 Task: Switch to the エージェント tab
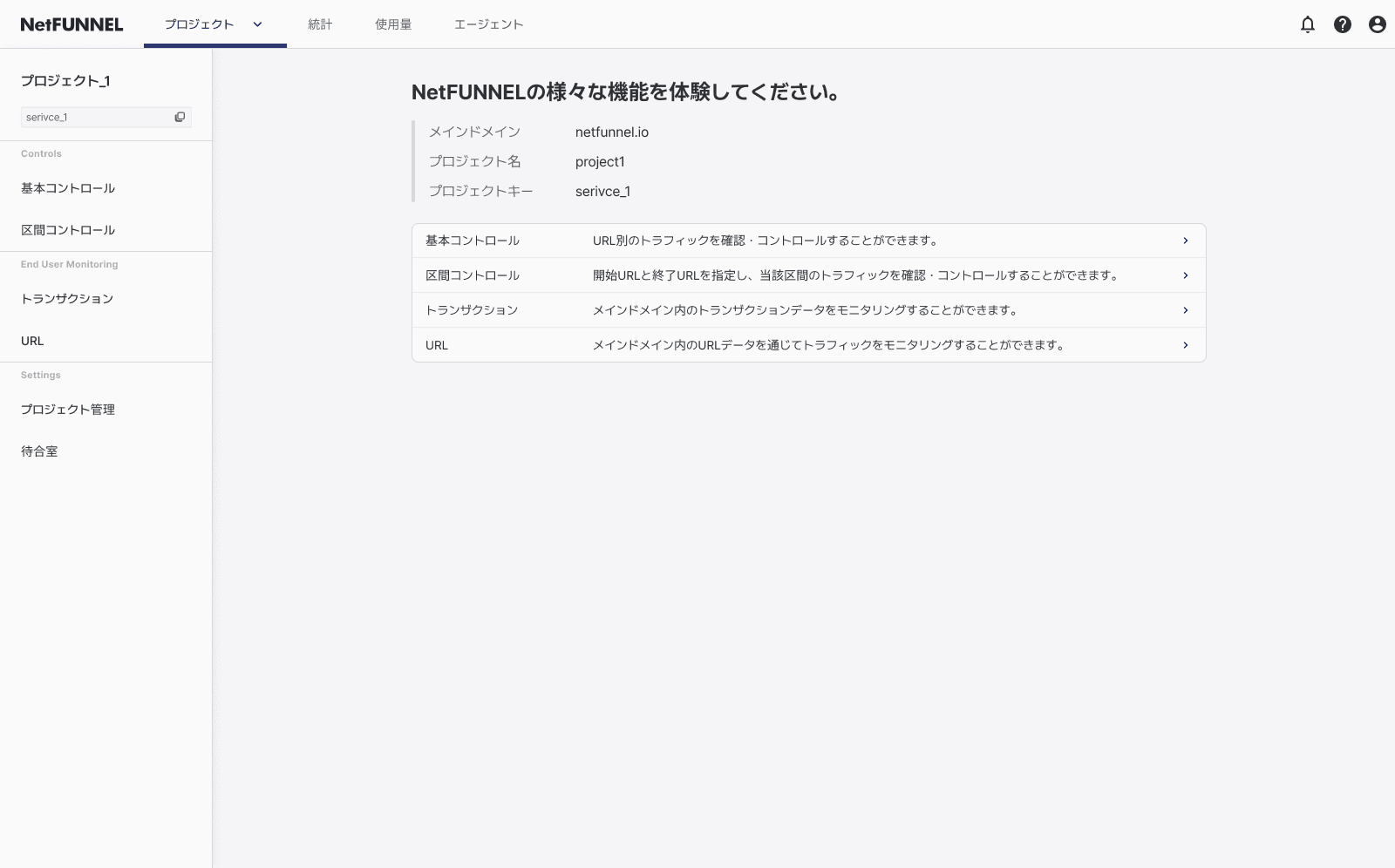tap(488, 24)
